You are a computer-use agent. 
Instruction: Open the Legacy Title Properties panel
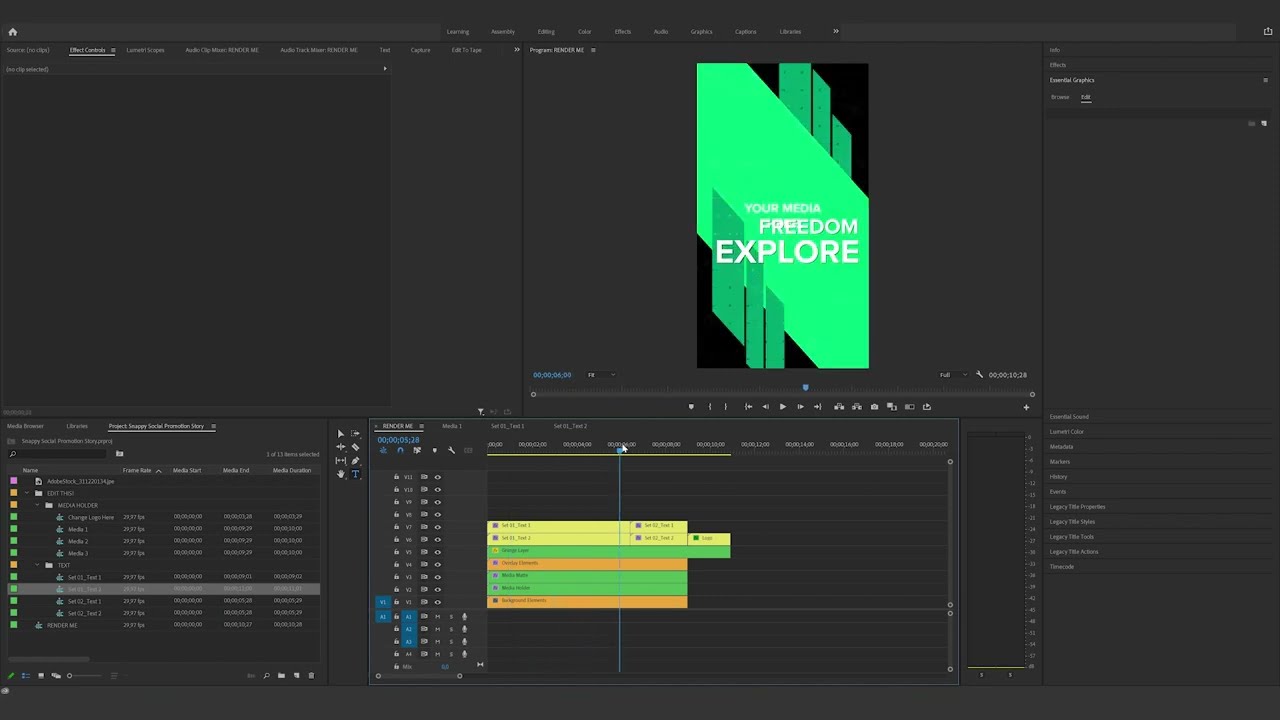point(1077,507)
